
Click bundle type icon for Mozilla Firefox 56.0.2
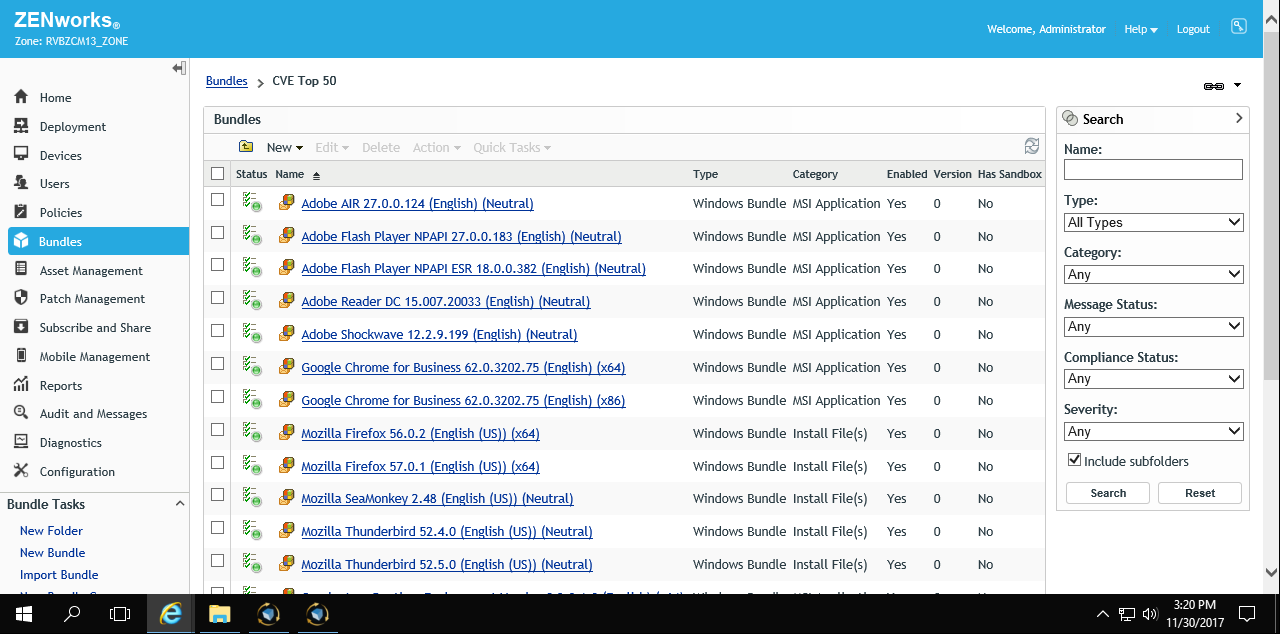pos(286,433)
